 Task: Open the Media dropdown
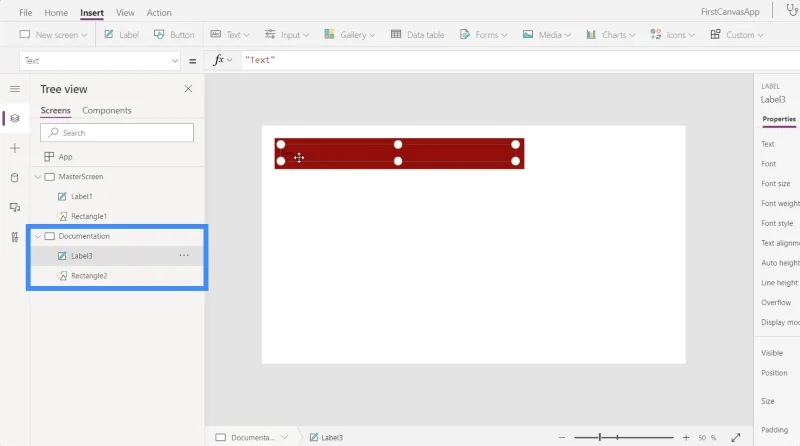click(546, 35)
